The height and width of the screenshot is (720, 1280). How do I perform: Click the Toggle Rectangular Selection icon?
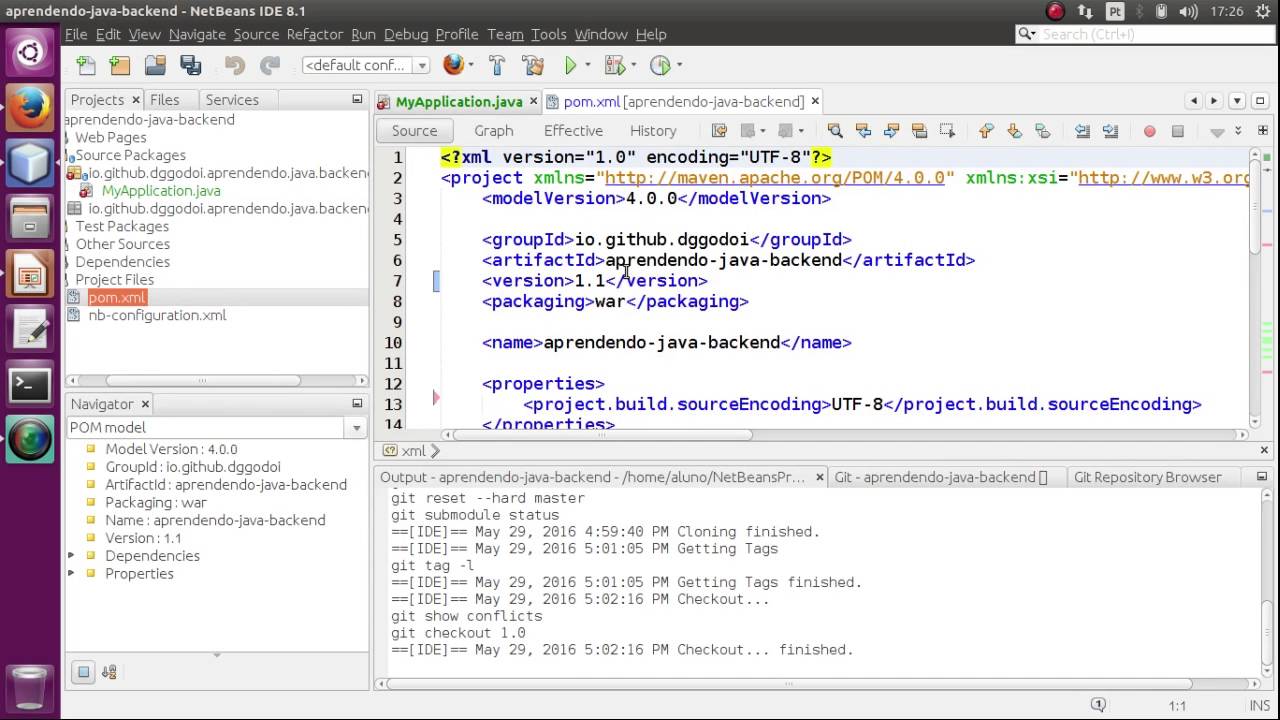coord(947,131)
